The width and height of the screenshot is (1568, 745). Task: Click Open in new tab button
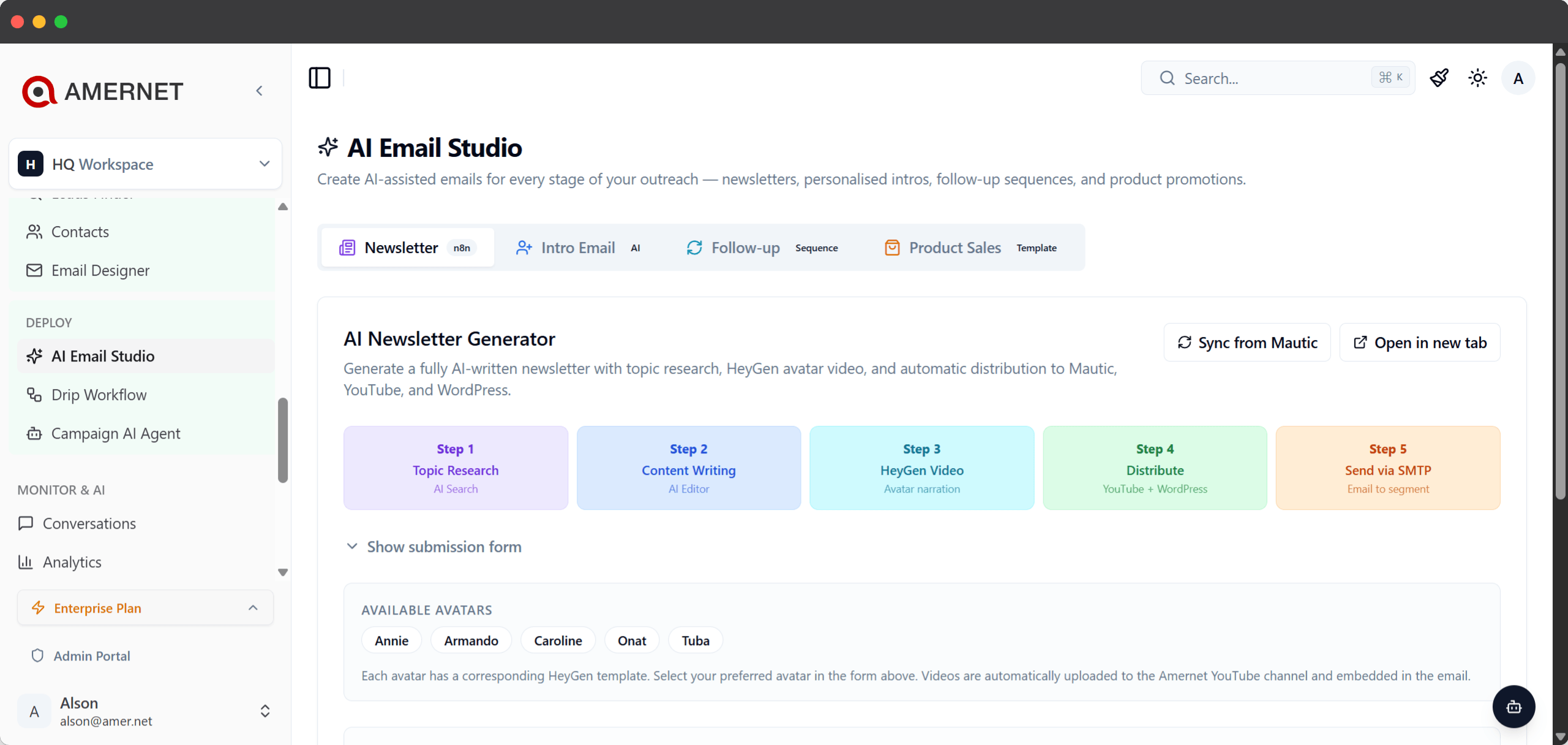pyautogui.click(x=1420, y=342)
